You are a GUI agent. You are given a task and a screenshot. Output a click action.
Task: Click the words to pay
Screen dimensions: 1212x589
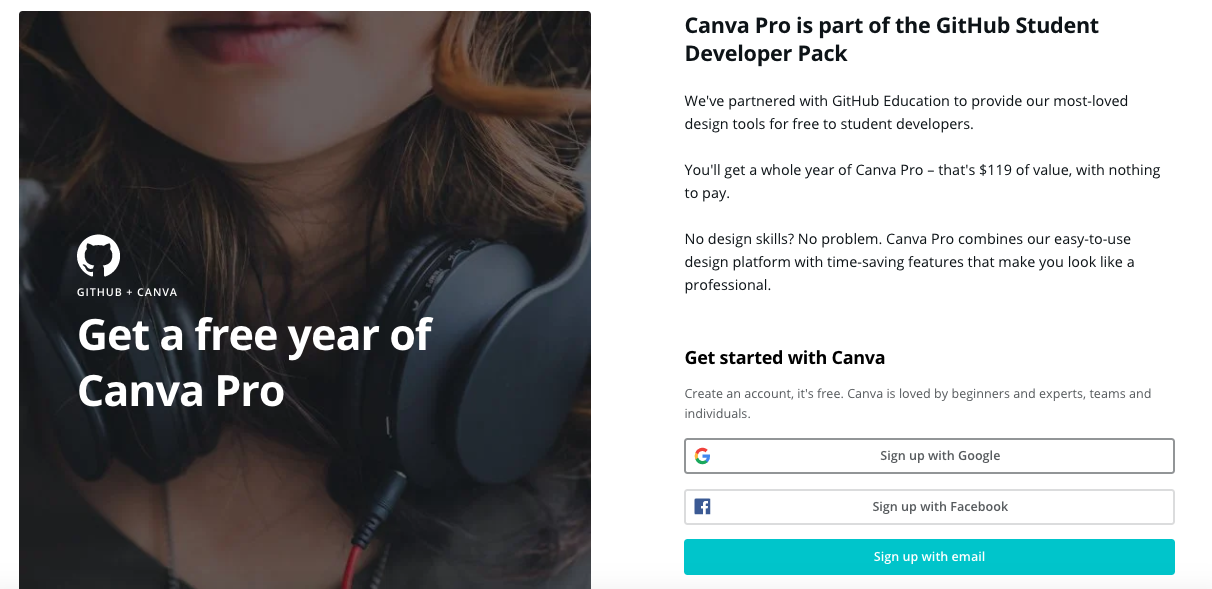[x=707, y=194]
